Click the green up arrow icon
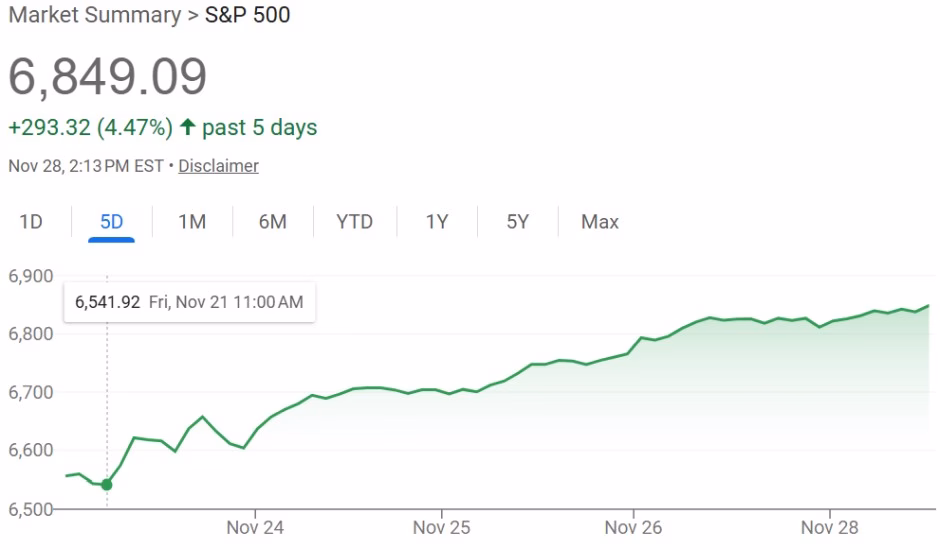This screenshot has width=940, height=550. point(187,128)
